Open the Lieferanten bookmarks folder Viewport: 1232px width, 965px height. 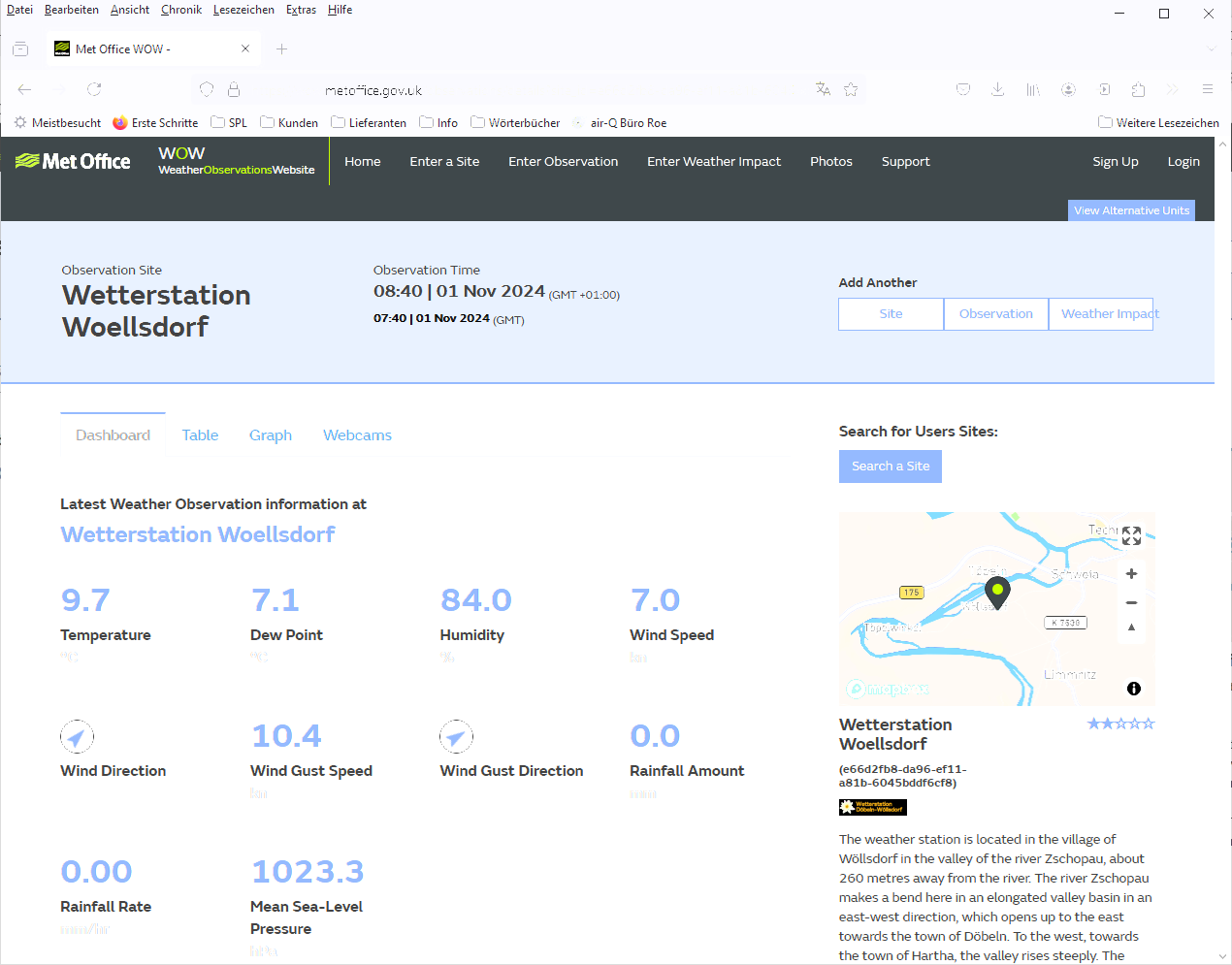[369, 123]
